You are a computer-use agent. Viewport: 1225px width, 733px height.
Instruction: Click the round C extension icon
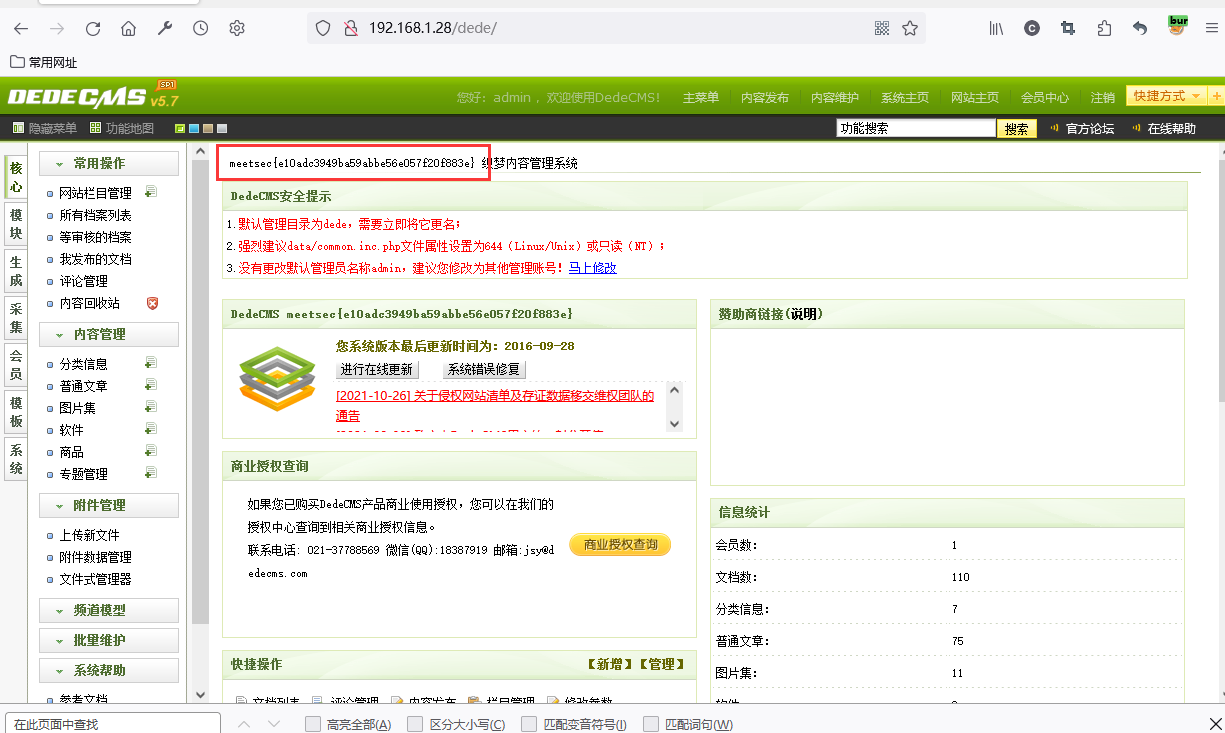pos(1032,28)
